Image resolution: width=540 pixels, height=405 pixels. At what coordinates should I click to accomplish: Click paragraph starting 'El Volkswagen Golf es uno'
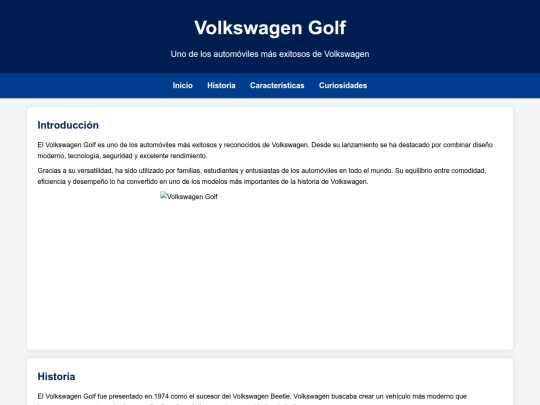point(265,150)
